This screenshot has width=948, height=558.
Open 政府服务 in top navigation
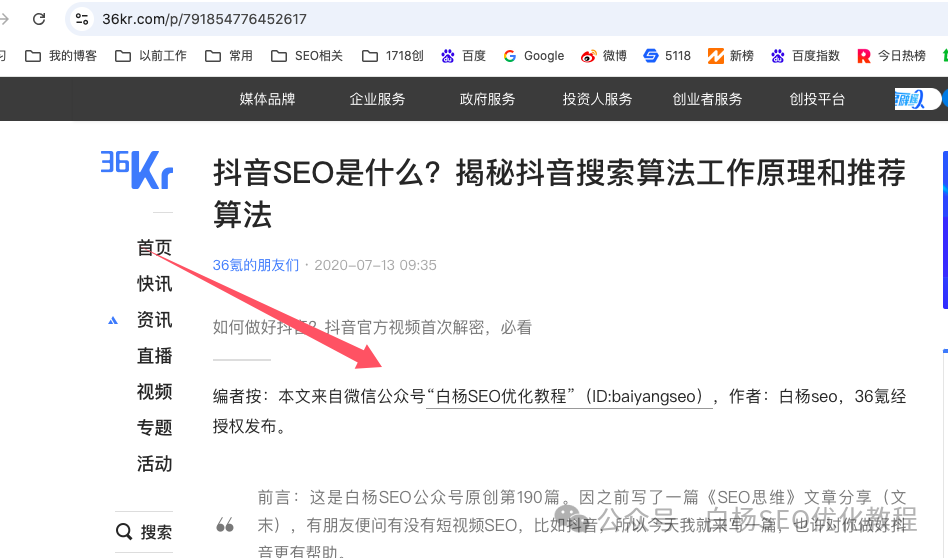click(x=487, y=99)
